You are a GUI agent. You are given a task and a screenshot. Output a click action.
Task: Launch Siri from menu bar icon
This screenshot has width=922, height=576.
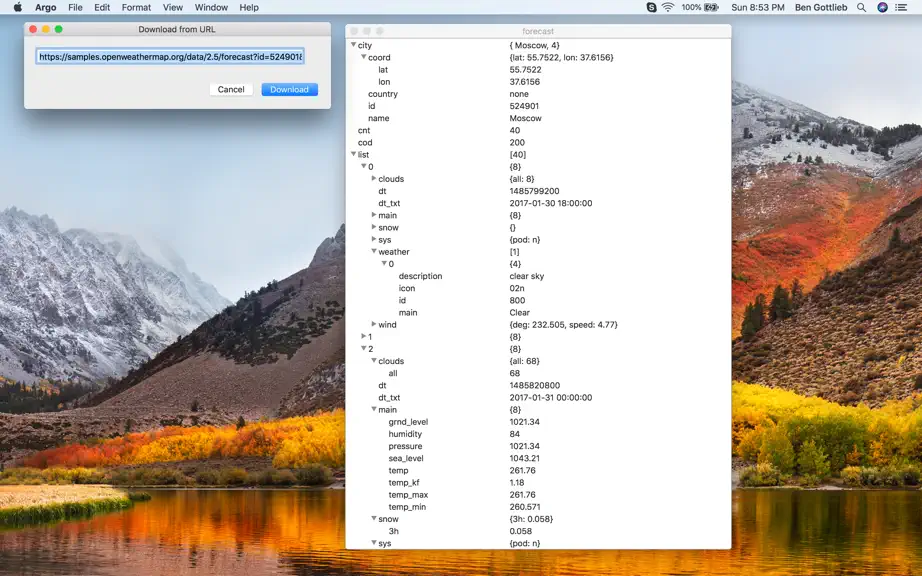point(882,8)
